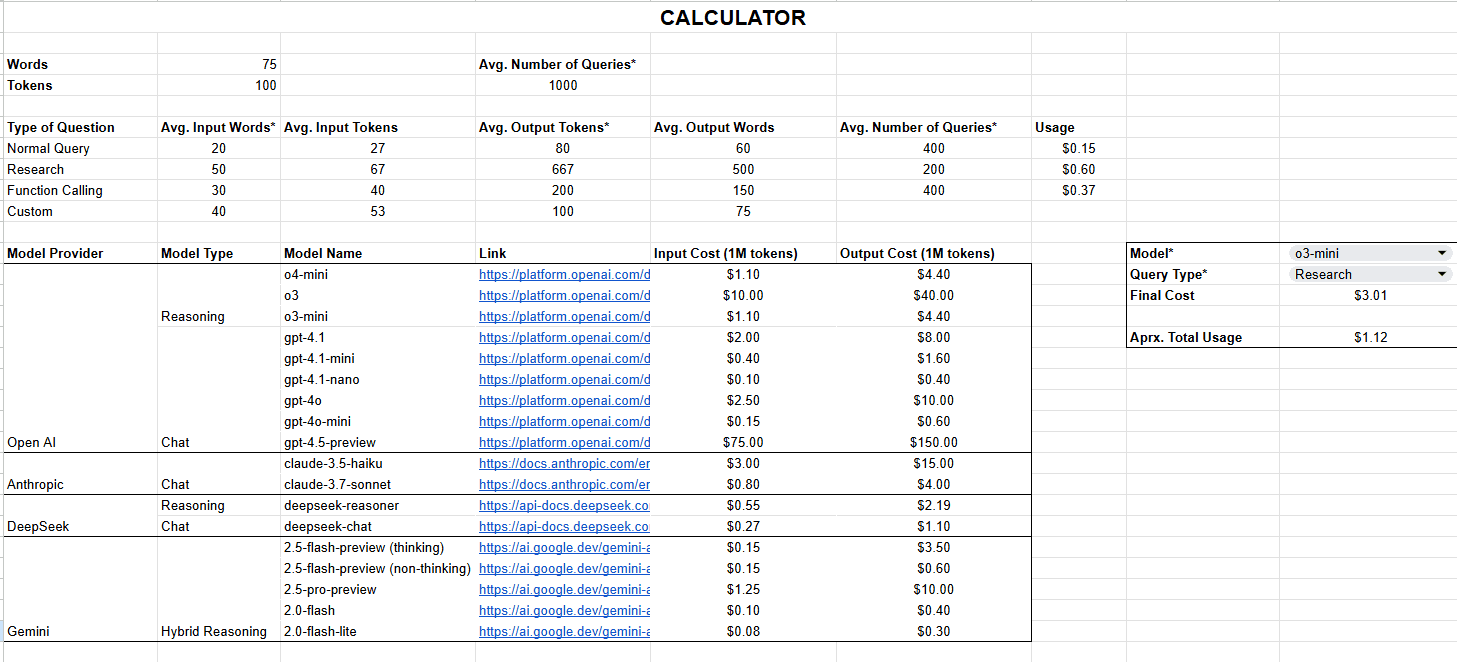This screenshot has height=662, width=1457.
Task: Click the $15.00 output cost cell
Action: coord(934,463)
